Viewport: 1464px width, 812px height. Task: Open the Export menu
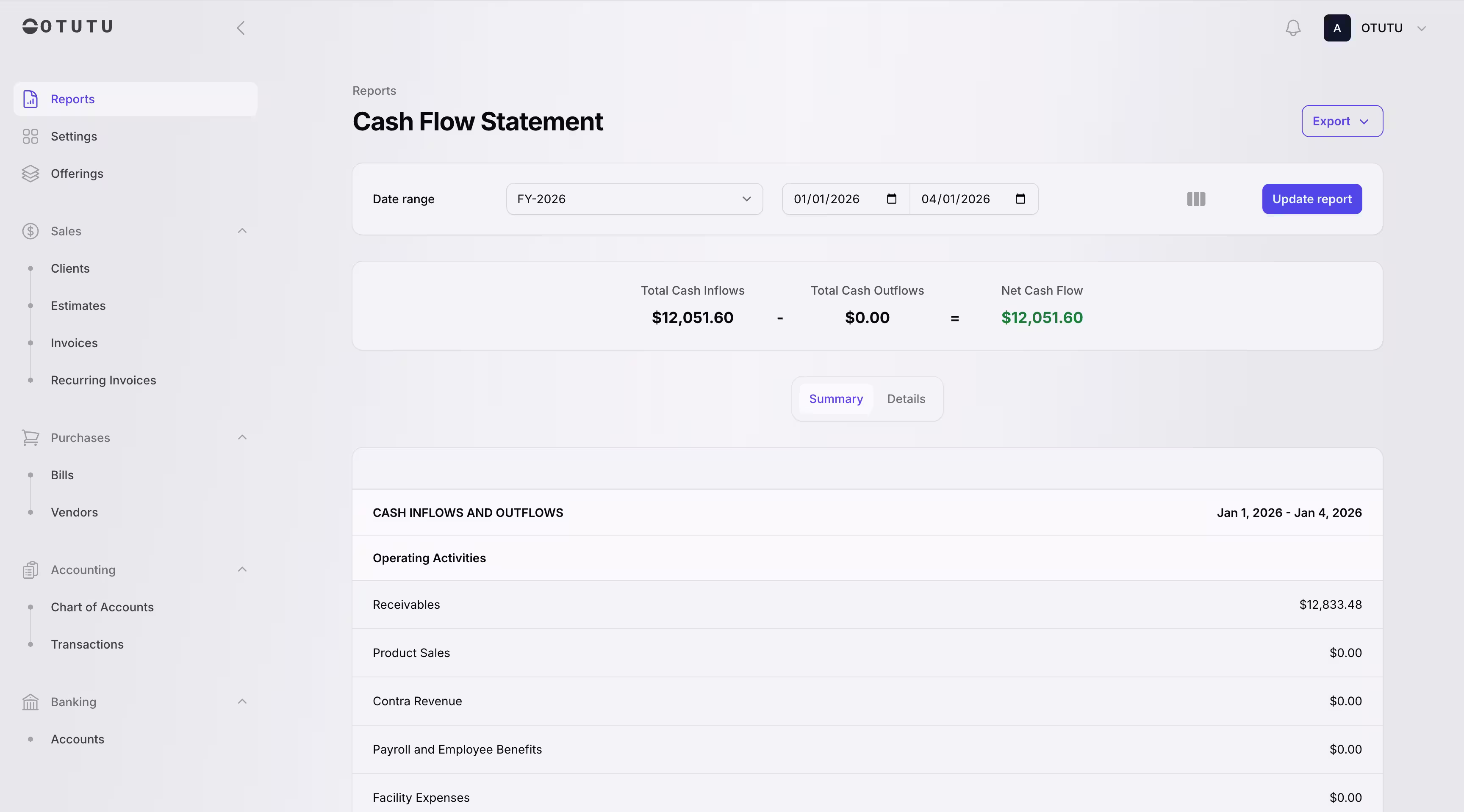(x=1342, y=121)
